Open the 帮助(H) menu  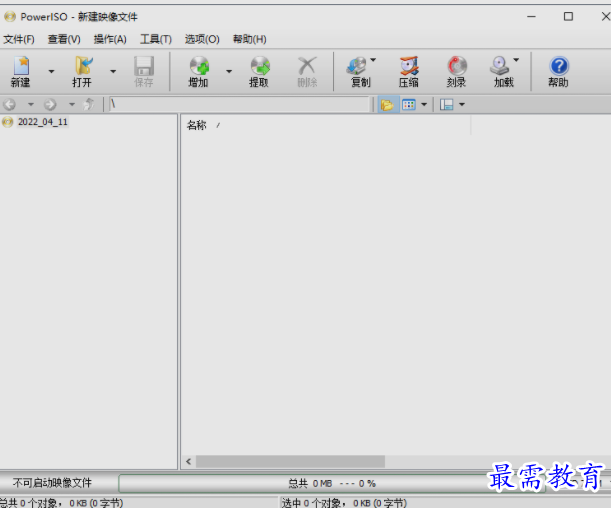click(x=250, y=39)
